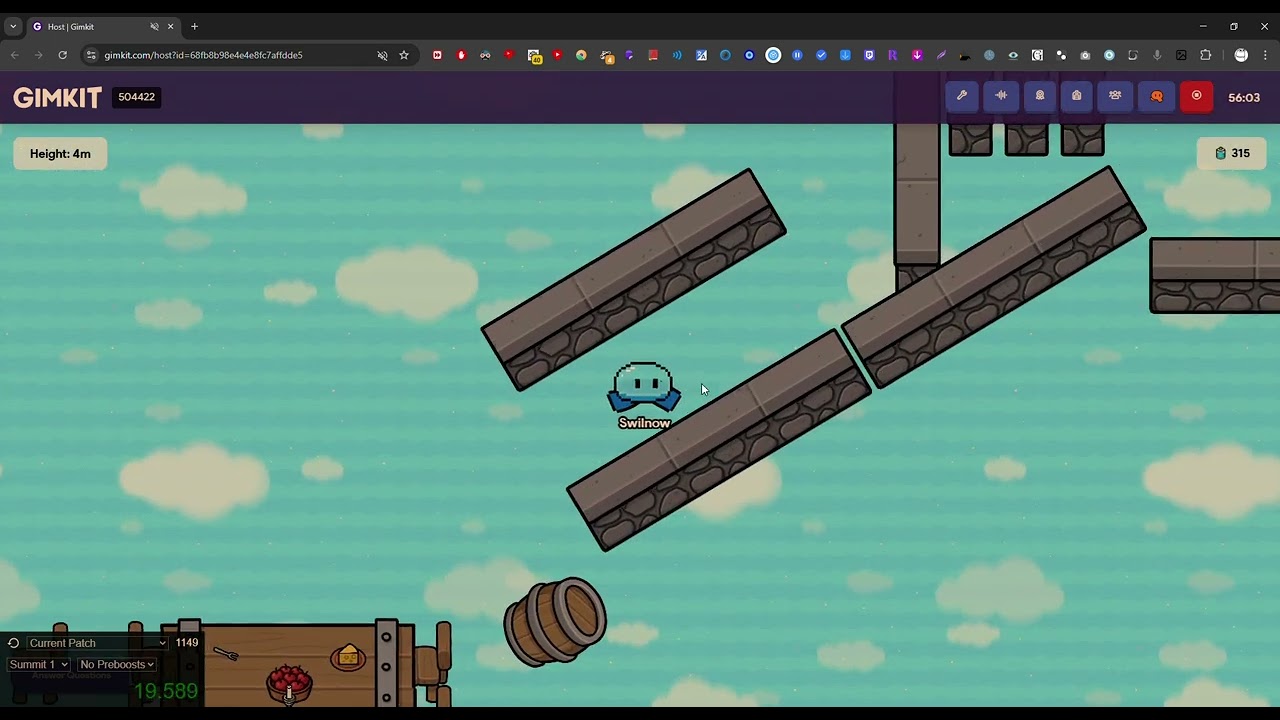Open the Extensions puzzle icon
The height and width of the screenshot is (720, 1280).
[x=1205, y=55]
